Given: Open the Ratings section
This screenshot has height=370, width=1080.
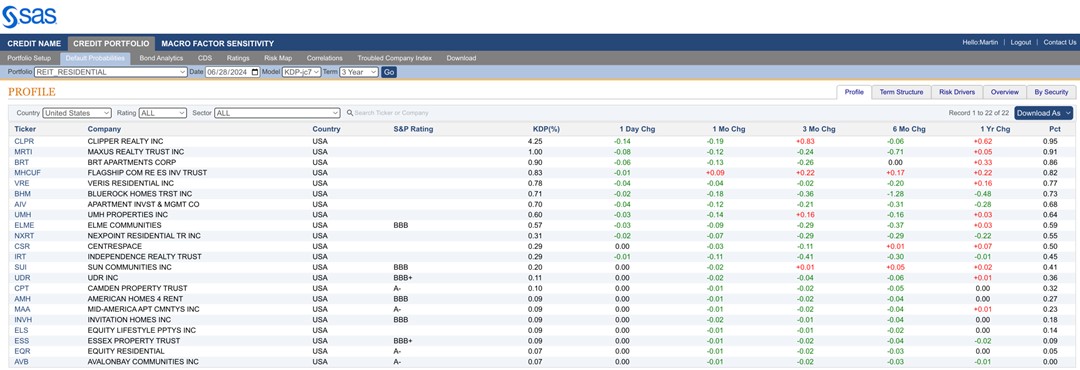Looking at the screenshot, I should 238,59.
